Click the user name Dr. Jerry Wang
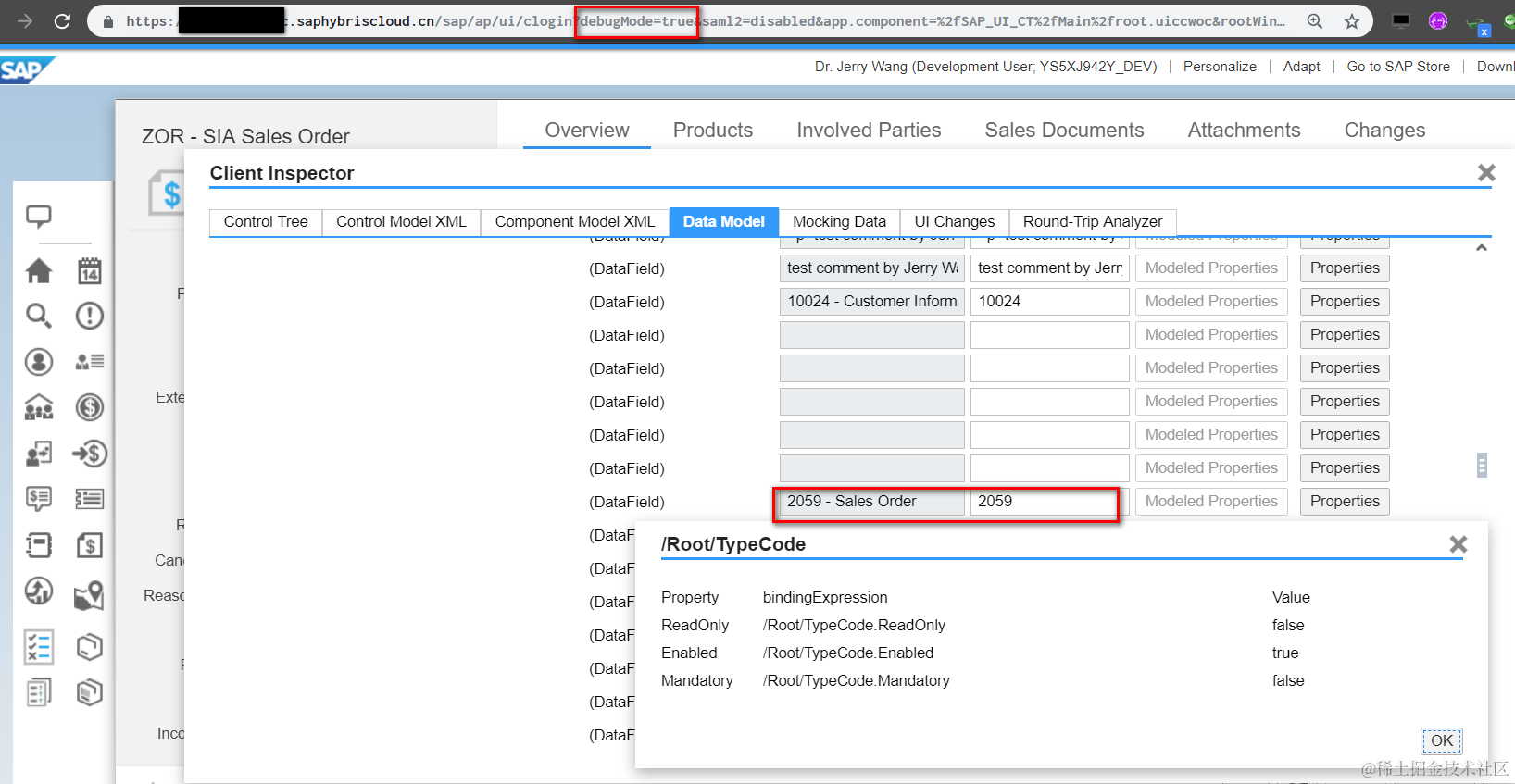Viewport: 1515px width, 784px height. coord(985,67)
